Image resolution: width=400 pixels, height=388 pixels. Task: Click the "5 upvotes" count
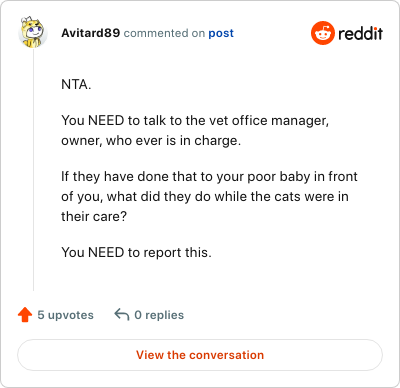coord(65,315)
